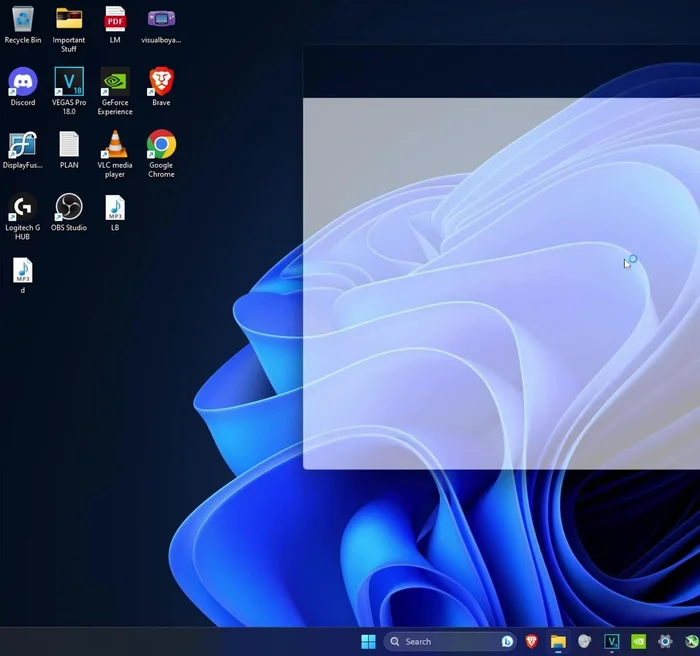Click the Logitech G HUB shortcut

point(22,208)
